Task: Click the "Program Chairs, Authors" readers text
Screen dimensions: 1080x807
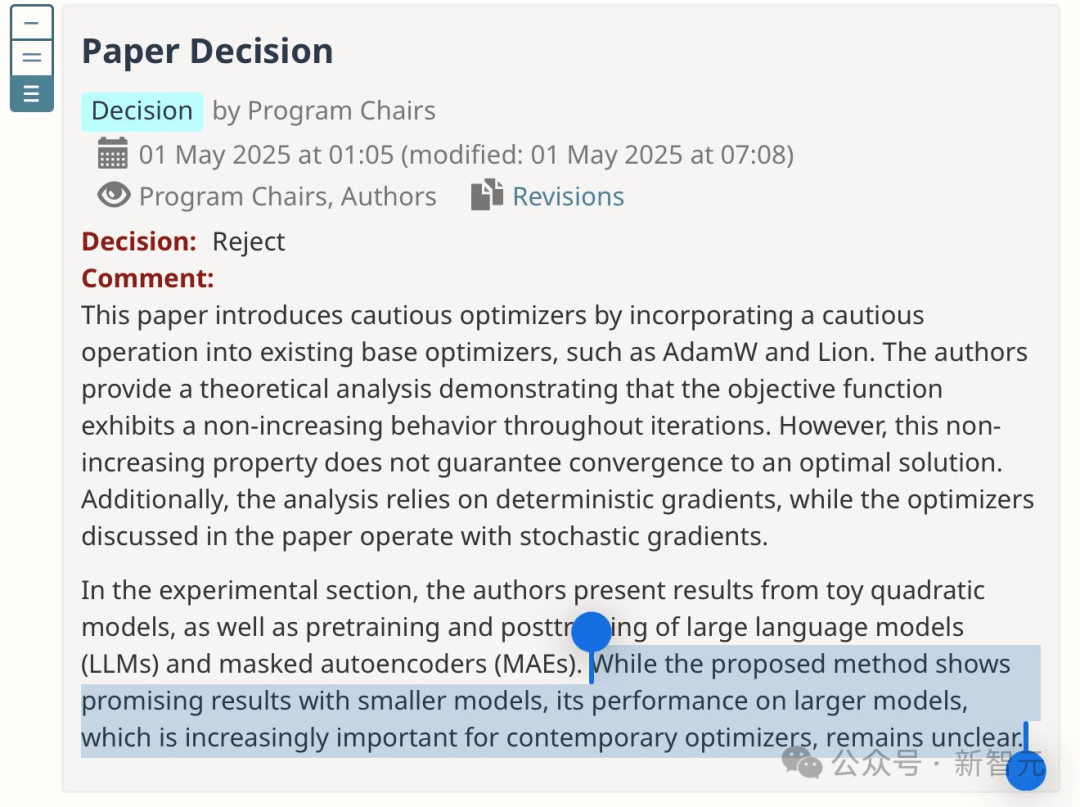Action: pyautogui.click(x=288, y=197)
